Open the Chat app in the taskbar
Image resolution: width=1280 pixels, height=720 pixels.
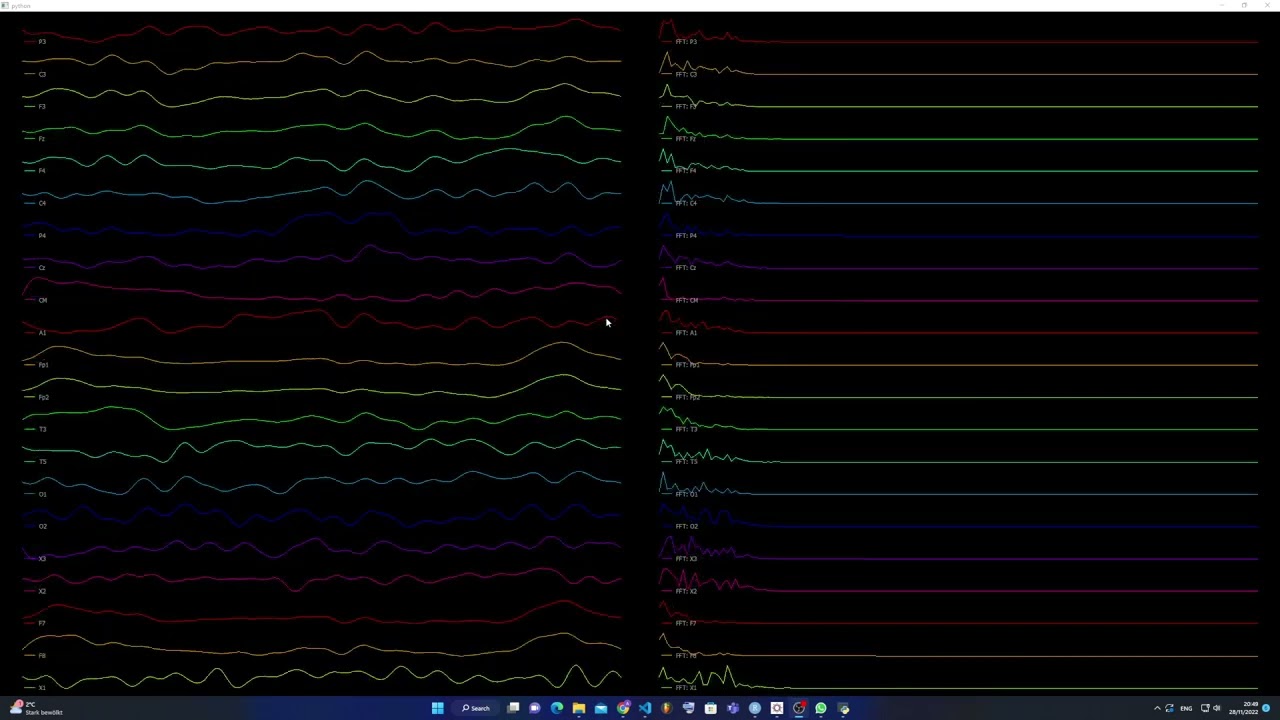(x=534, y=708)
